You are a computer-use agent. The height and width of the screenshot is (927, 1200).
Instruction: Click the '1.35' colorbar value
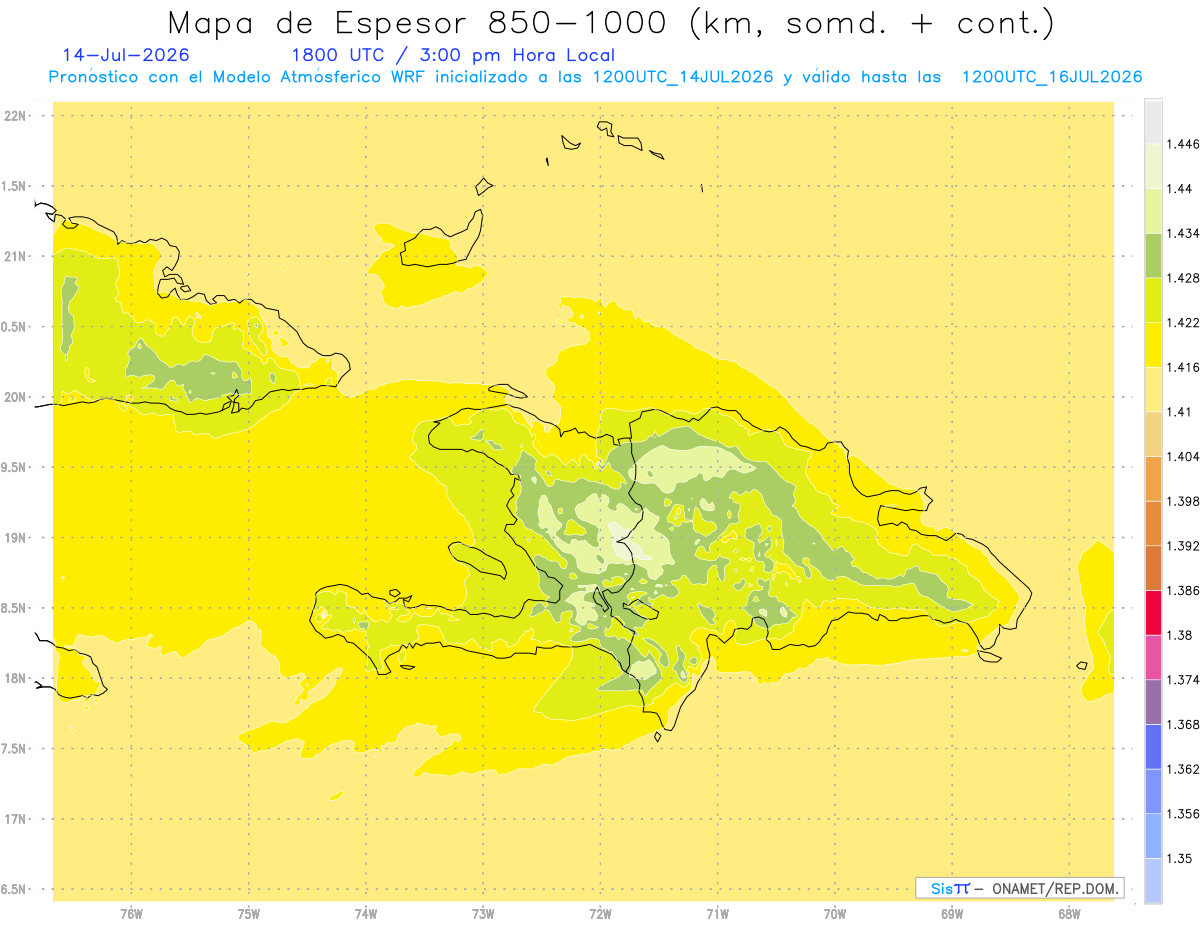coord(1179,858)
